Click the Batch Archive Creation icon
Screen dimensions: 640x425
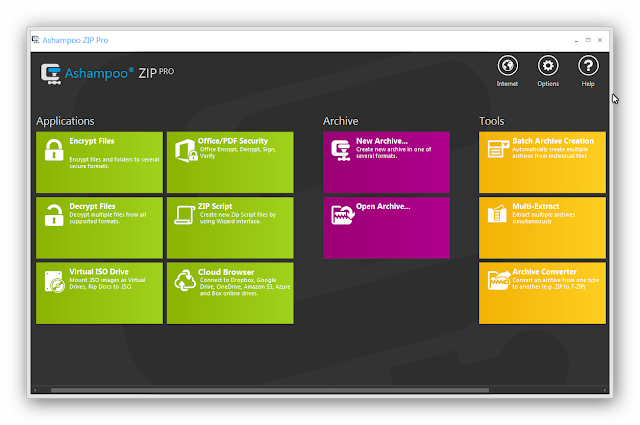pyautogui.click(x=498, y=149)
